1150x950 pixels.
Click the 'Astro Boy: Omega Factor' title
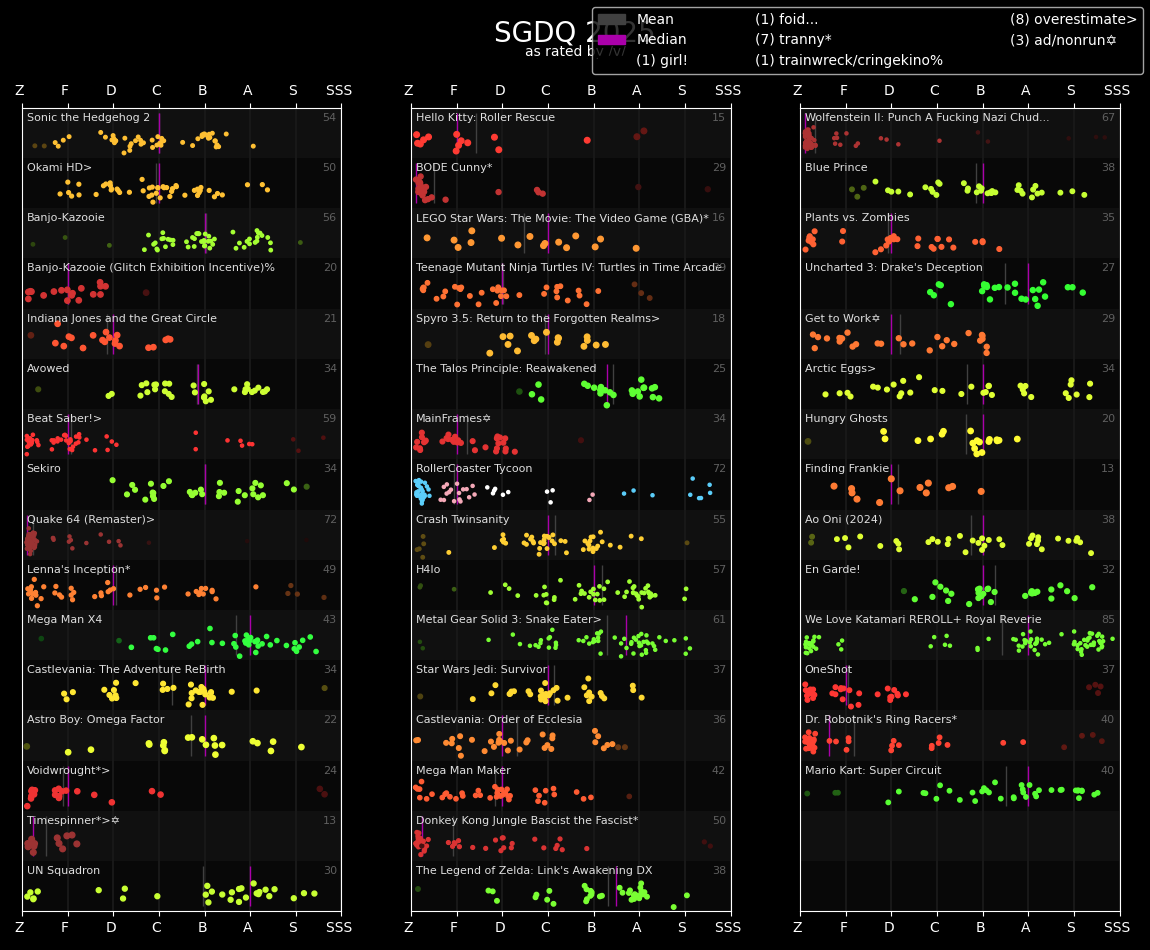pyautogui.click(x=95, y=719)
